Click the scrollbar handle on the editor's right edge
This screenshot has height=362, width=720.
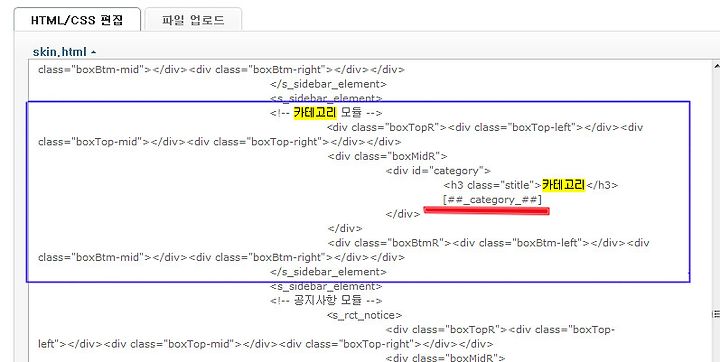(716, 314)
